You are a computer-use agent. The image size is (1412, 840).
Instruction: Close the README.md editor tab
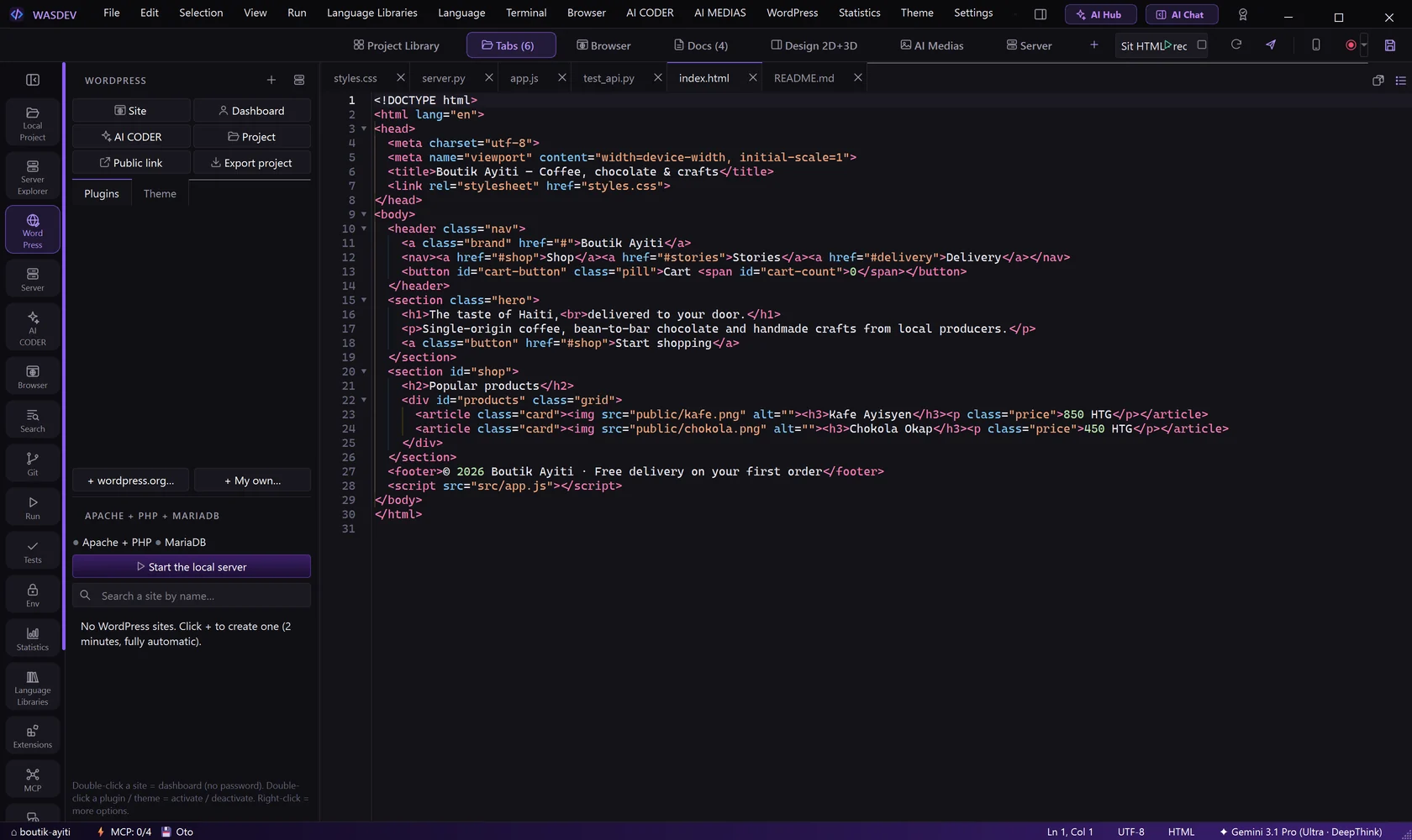857,77
